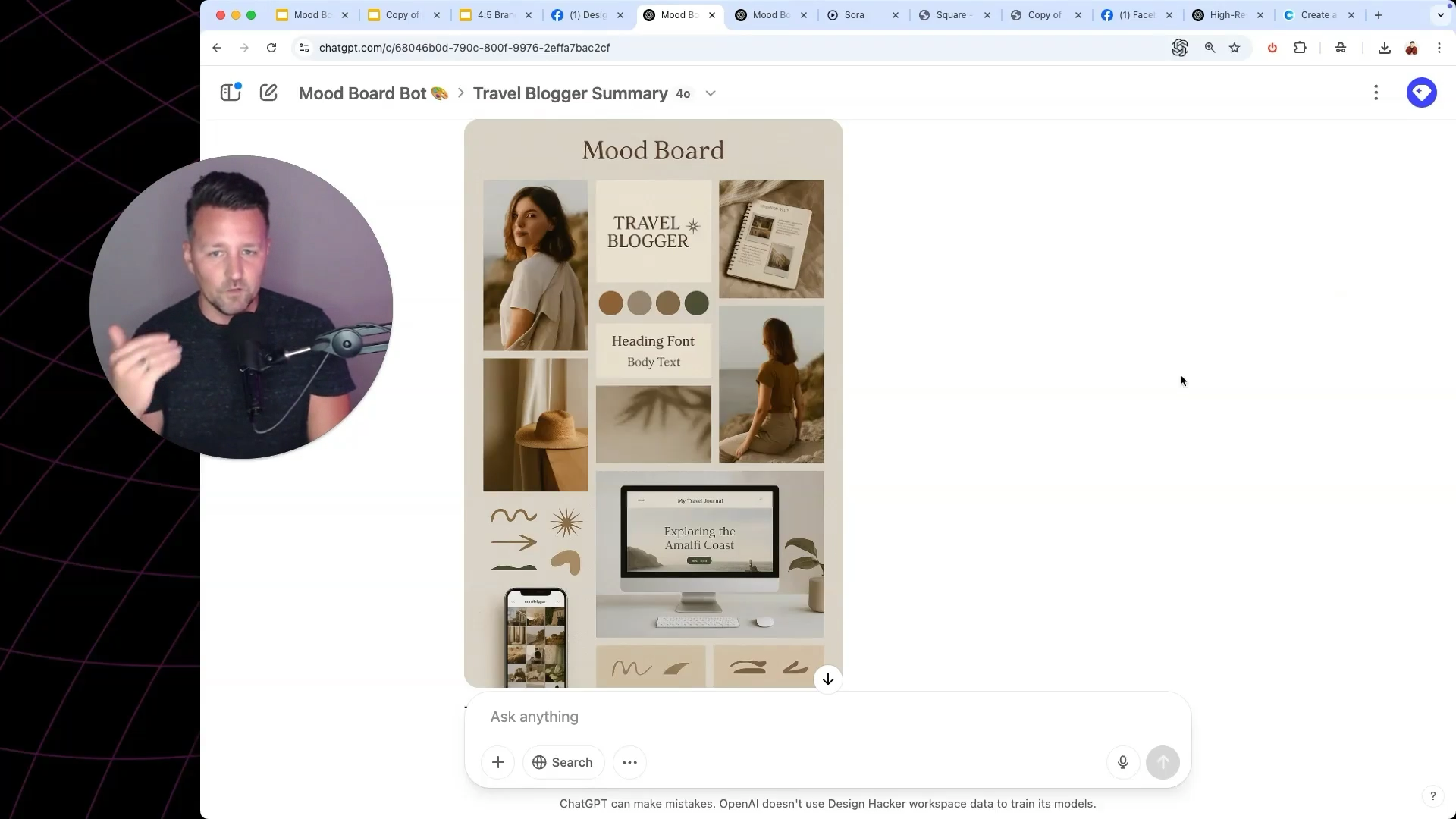Open the tab list dropdown arrow
Image resolution: width=1456 pixels, height=819 pixels.
(1440, 15)
